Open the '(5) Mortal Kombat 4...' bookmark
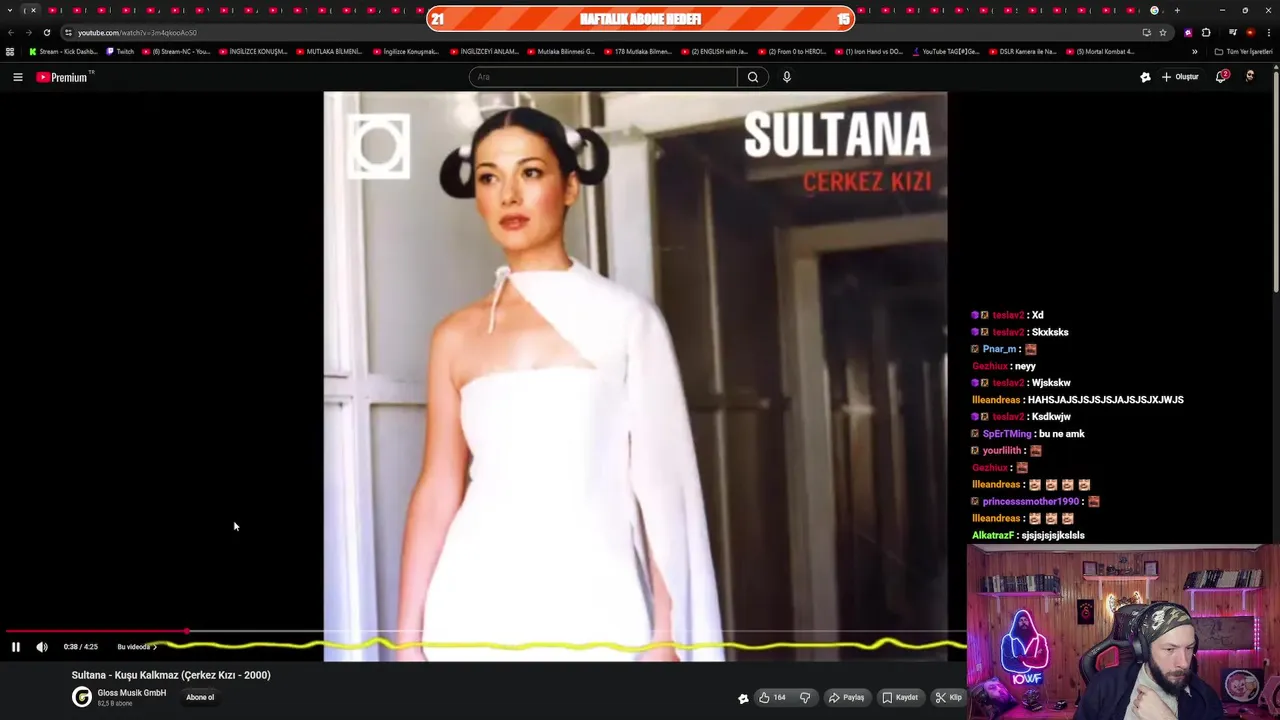This screenshot has height=720, width=1280. pyautogui.click(x=1100, y=51)
